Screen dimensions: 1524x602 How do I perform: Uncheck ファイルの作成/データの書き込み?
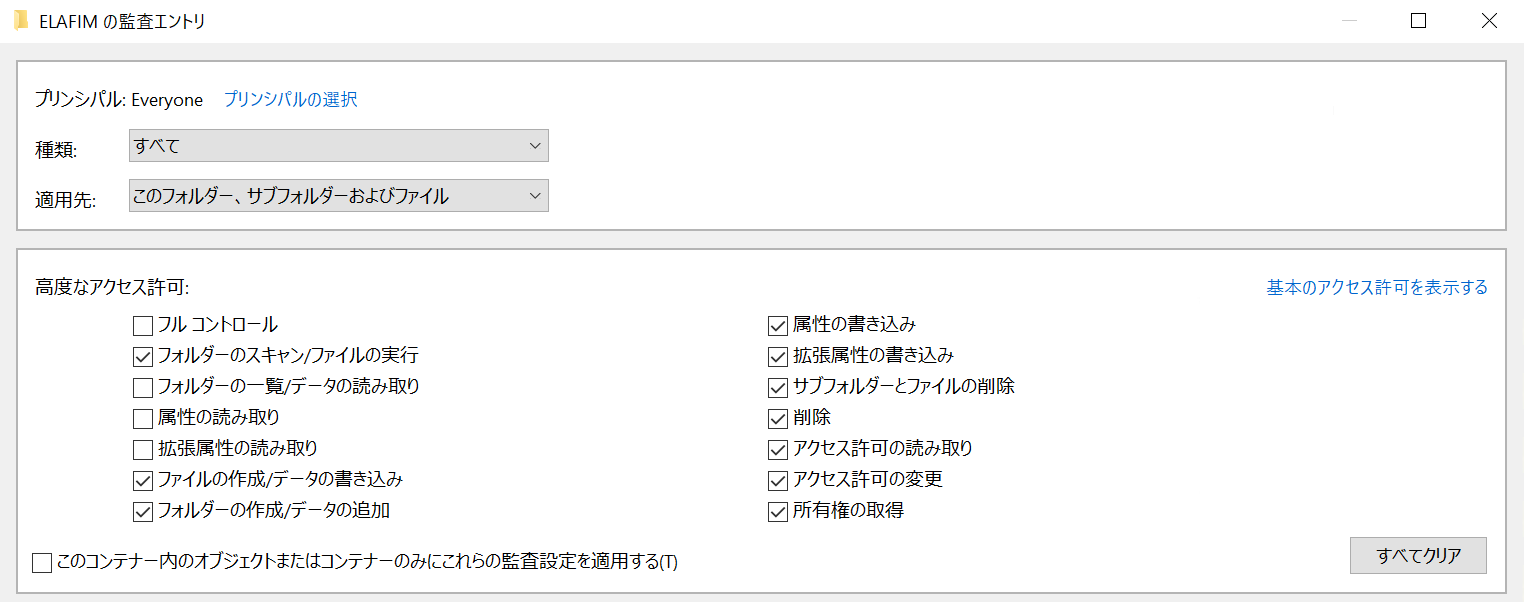(x=142, y=480)
